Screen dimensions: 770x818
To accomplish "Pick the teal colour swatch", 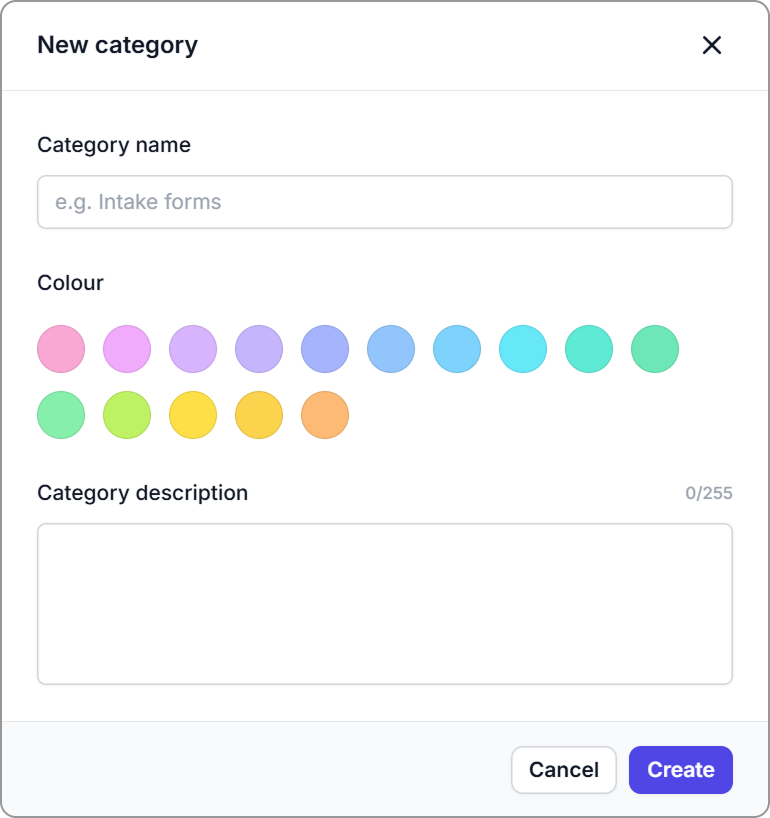I will coord(589,349).
